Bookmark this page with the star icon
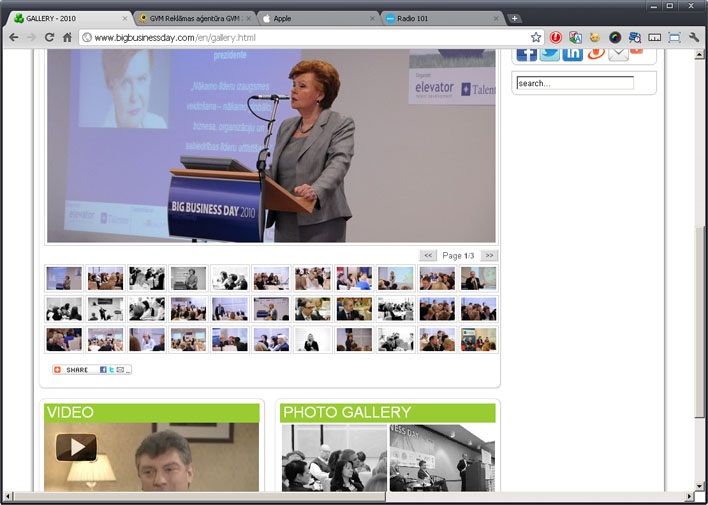The height and width of the screenshot is (505, 708). 536,37
